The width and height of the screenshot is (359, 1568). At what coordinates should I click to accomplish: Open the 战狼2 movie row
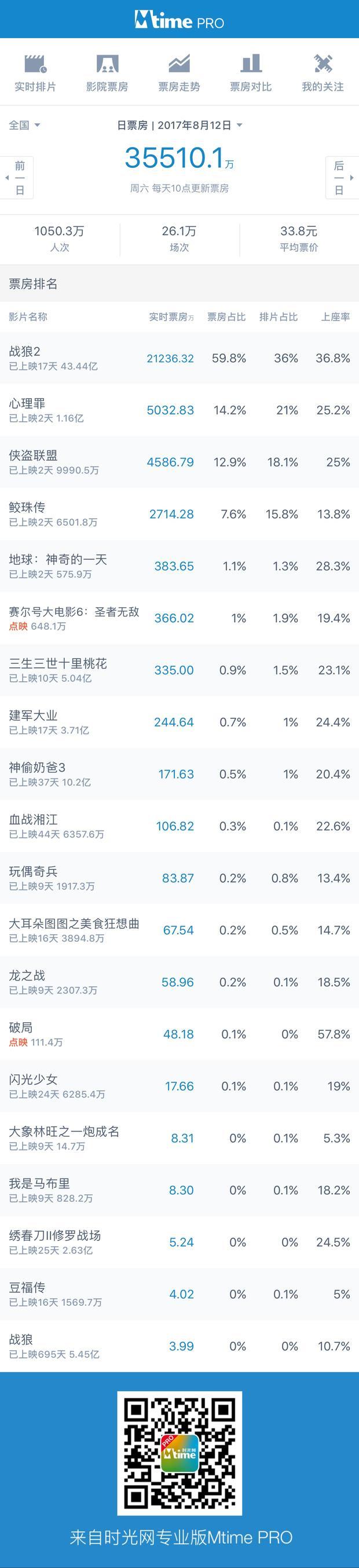click(x=179, y=358)
